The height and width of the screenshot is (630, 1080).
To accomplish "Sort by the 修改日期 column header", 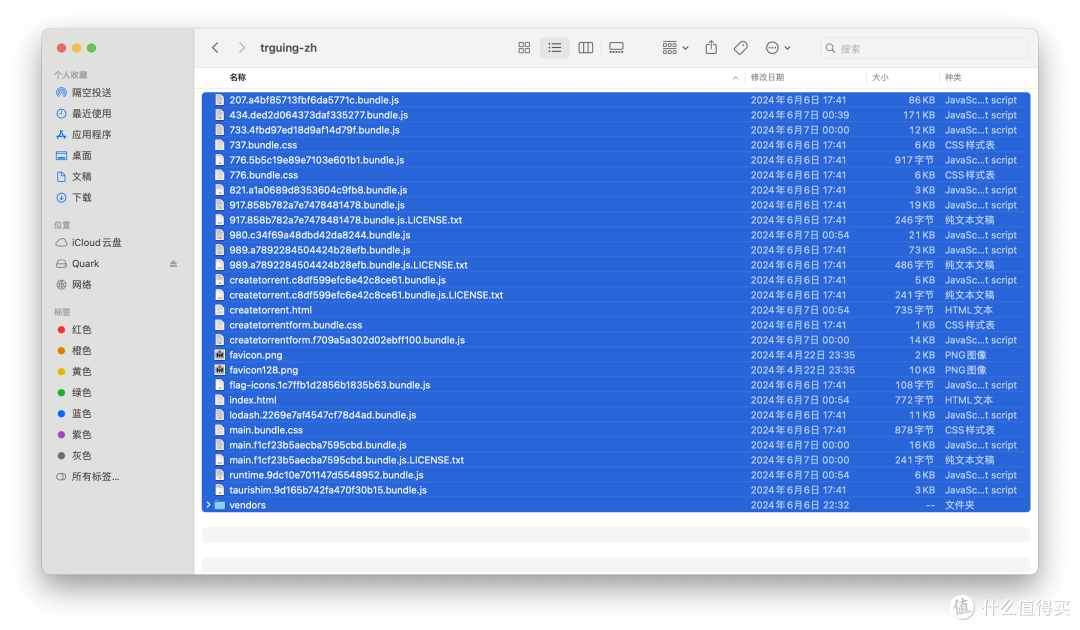I will tap(767, 77).
